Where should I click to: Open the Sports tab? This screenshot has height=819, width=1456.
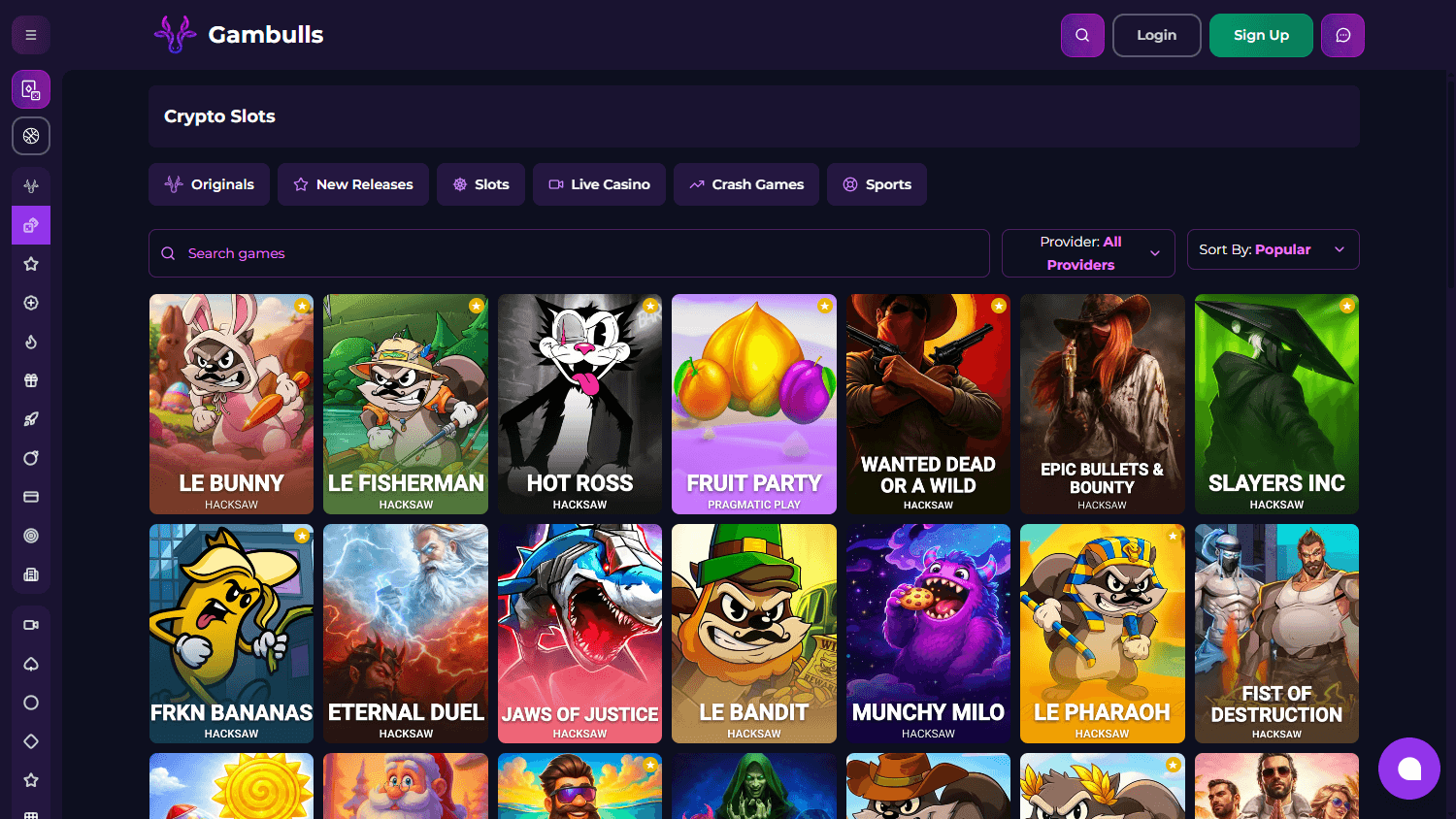[877, 184]
